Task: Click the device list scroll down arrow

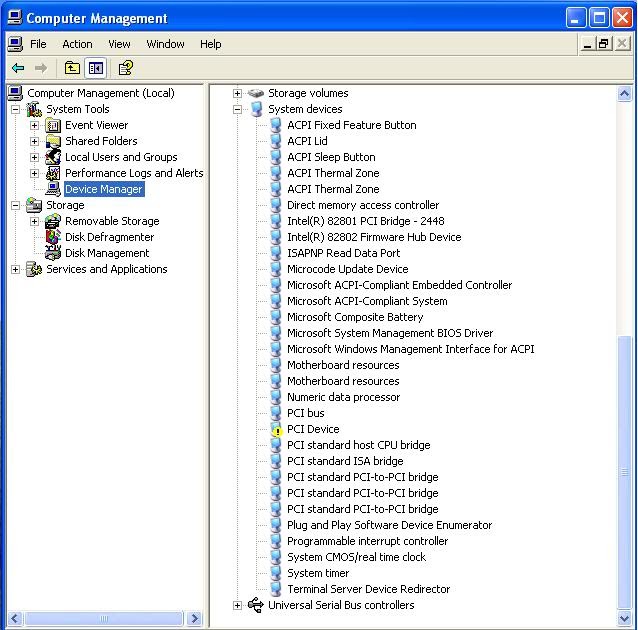Action: click(x=624, y=619)
